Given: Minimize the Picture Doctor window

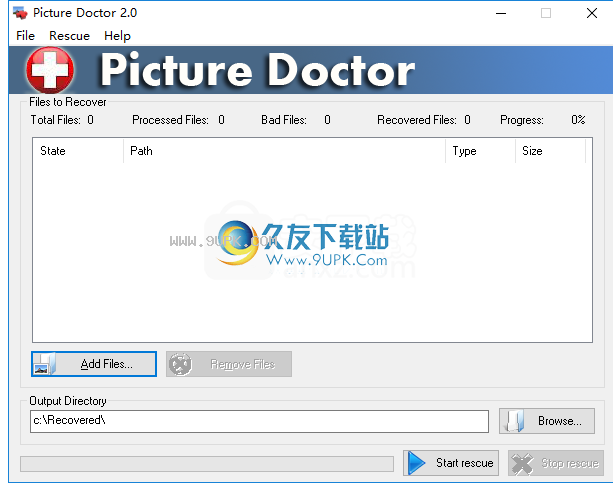Looking at the screenshot, I should pos(501,13).
